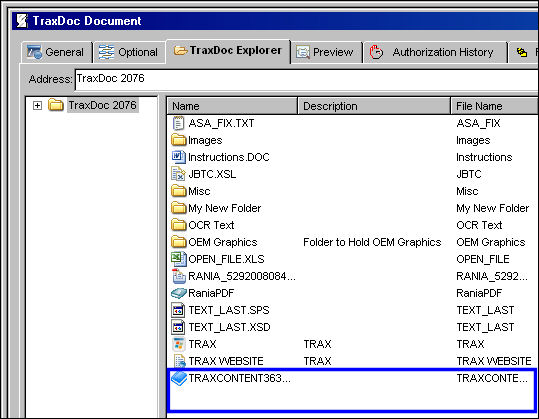This screenshot has height=419, width=539.
Task: Open the General tab
Action: pyautogui.click(x=57, y=52)
